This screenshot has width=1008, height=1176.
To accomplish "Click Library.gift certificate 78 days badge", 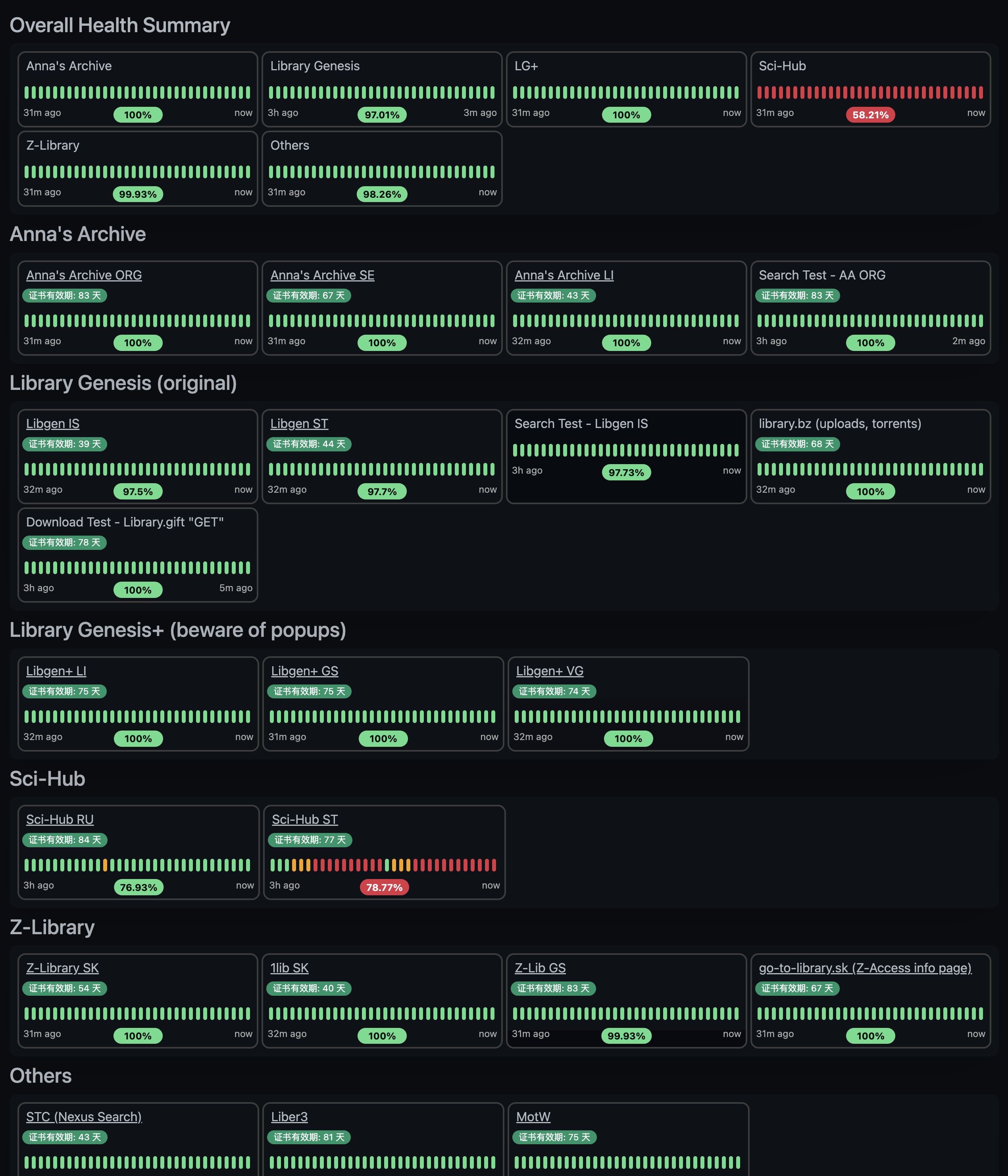I will (64, 543).
